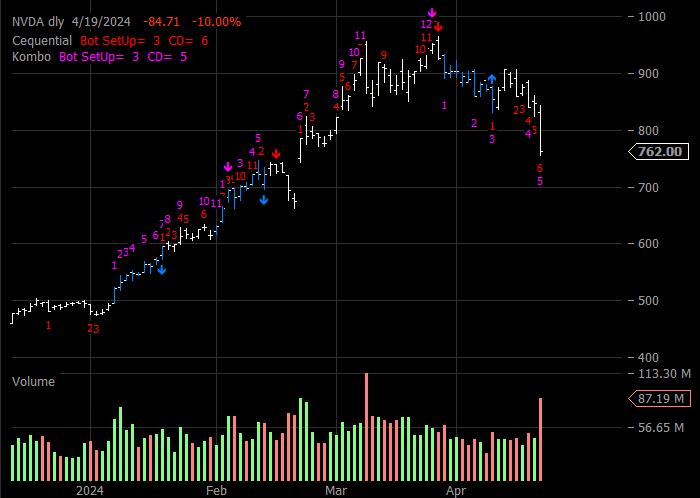Click the Mar date axis label
Screen dimensions: 700x498
tap(336, 491)
